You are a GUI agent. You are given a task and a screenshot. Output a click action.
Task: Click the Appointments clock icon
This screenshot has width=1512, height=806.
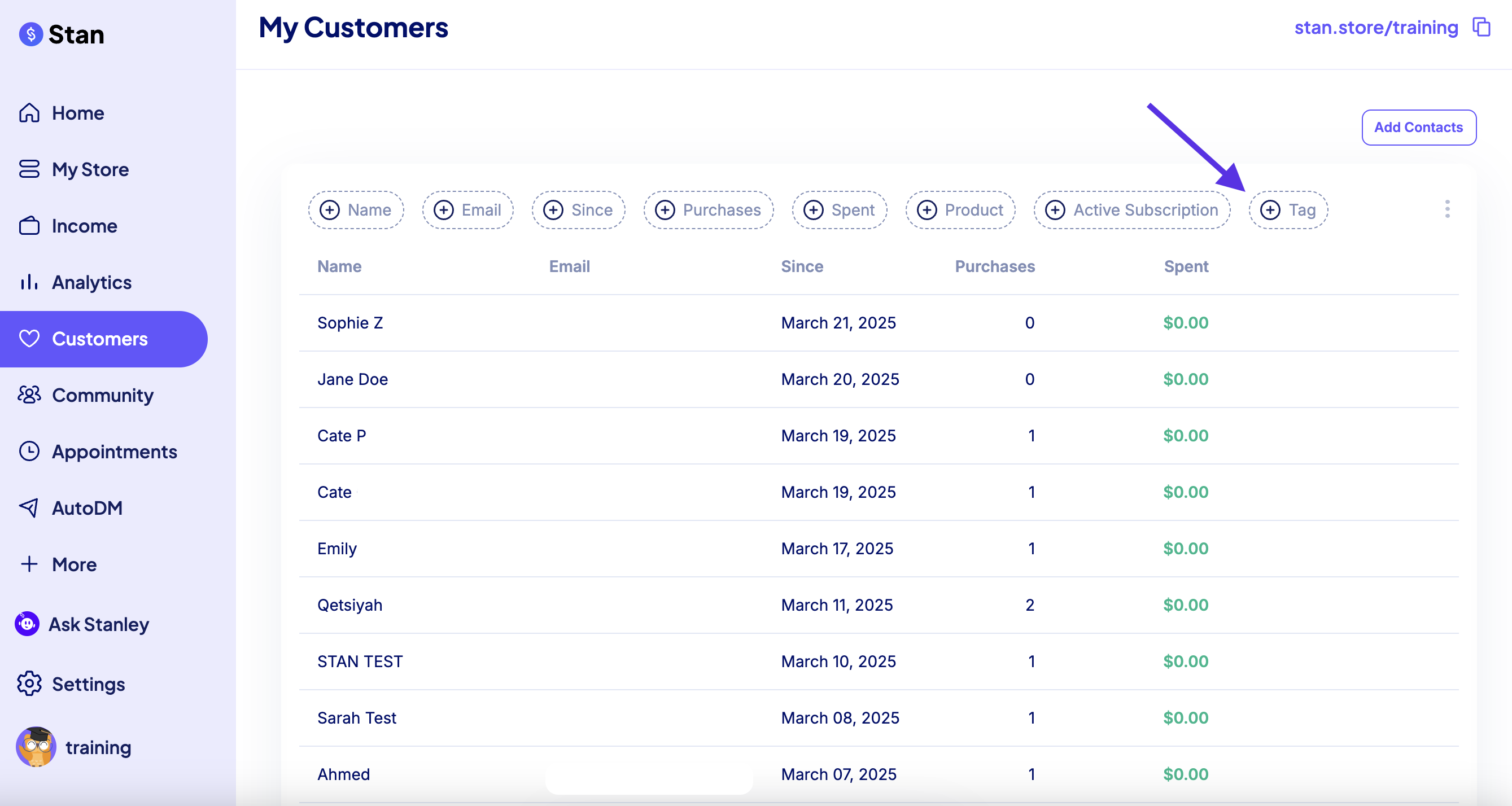pyautogui.click(x=29, y=451)
